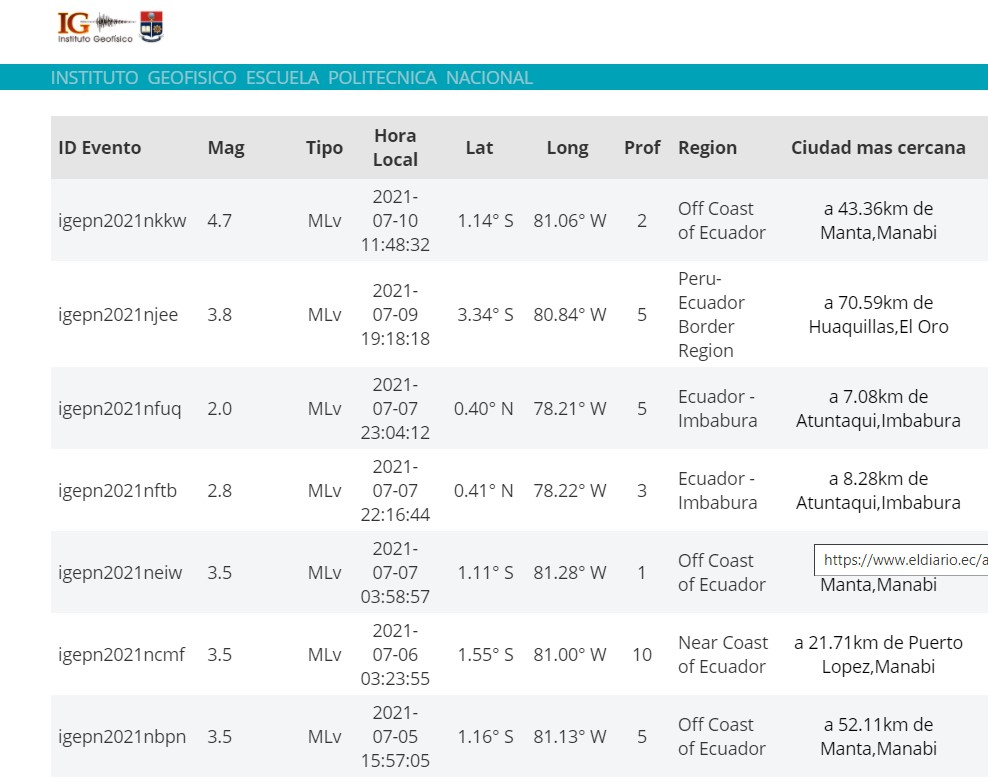Image resolution: width=988 pixels, height=782 pixels.
Task: Click the time 2021-07-09 19:18:18
Action: (x=395, y=314)
